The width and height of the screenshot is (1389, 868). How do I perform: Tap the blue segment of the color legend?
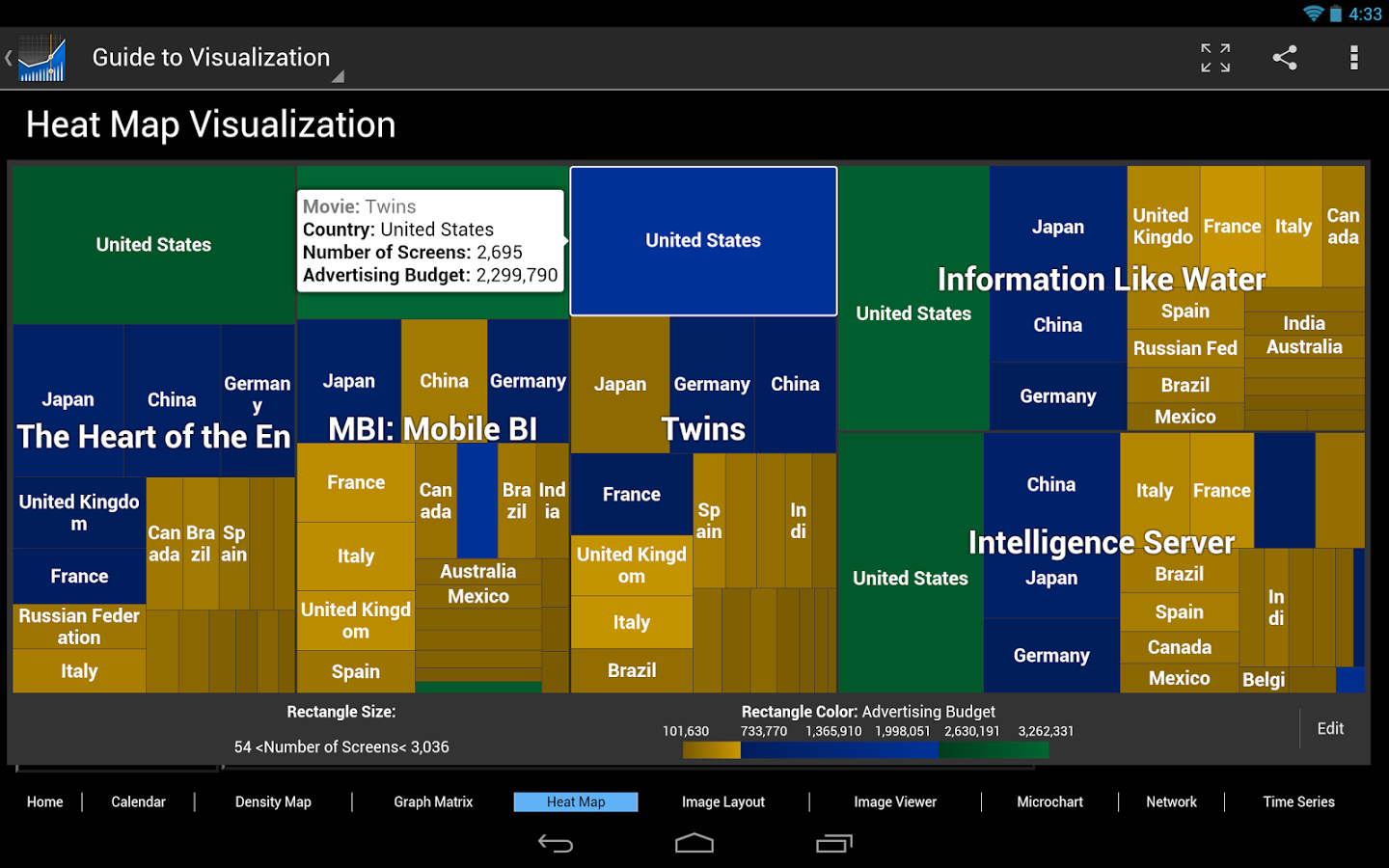point(839,749)
